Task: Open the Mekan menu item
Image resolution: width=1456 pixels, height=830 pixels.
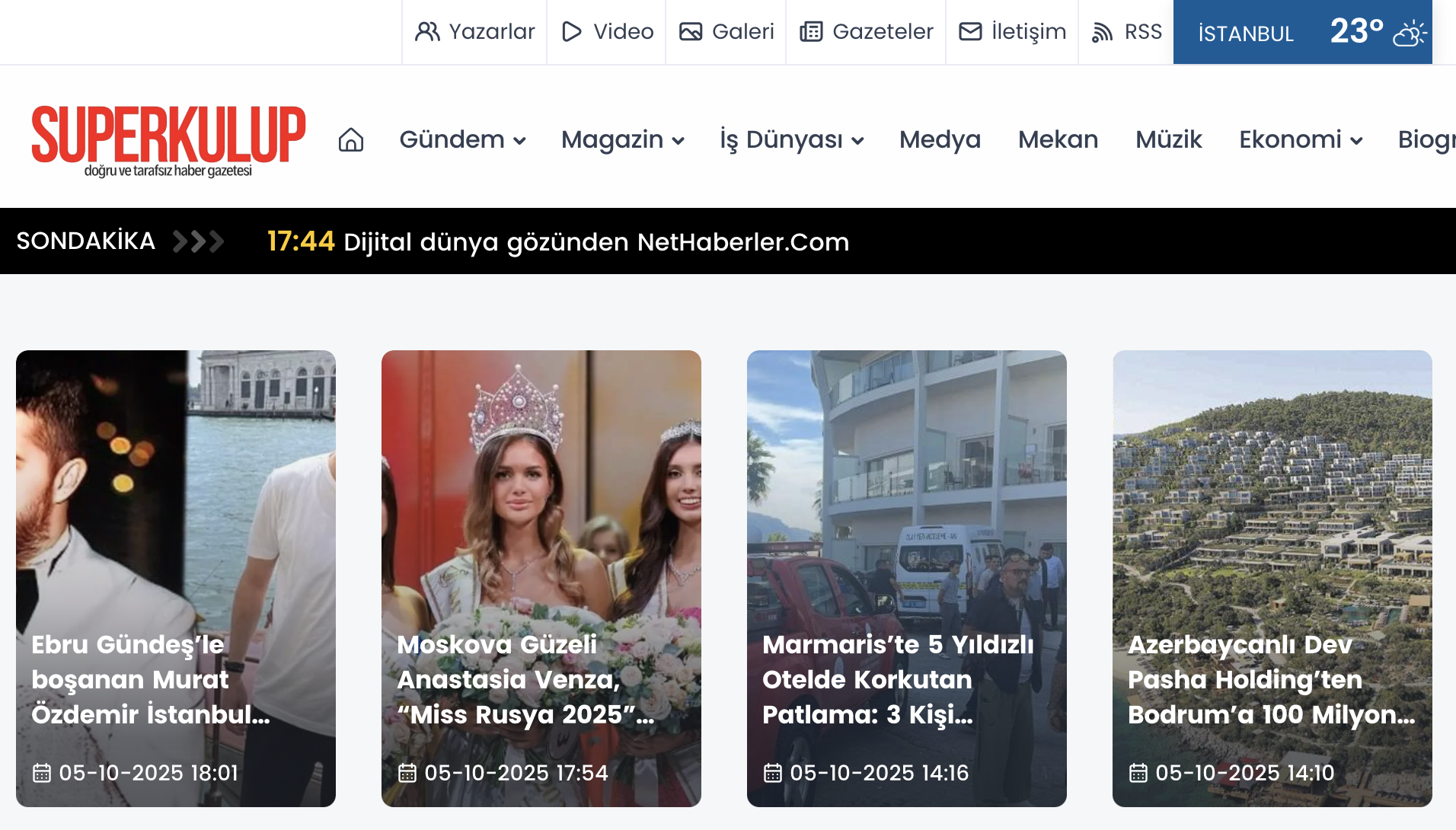Action: click(1058, 140)
